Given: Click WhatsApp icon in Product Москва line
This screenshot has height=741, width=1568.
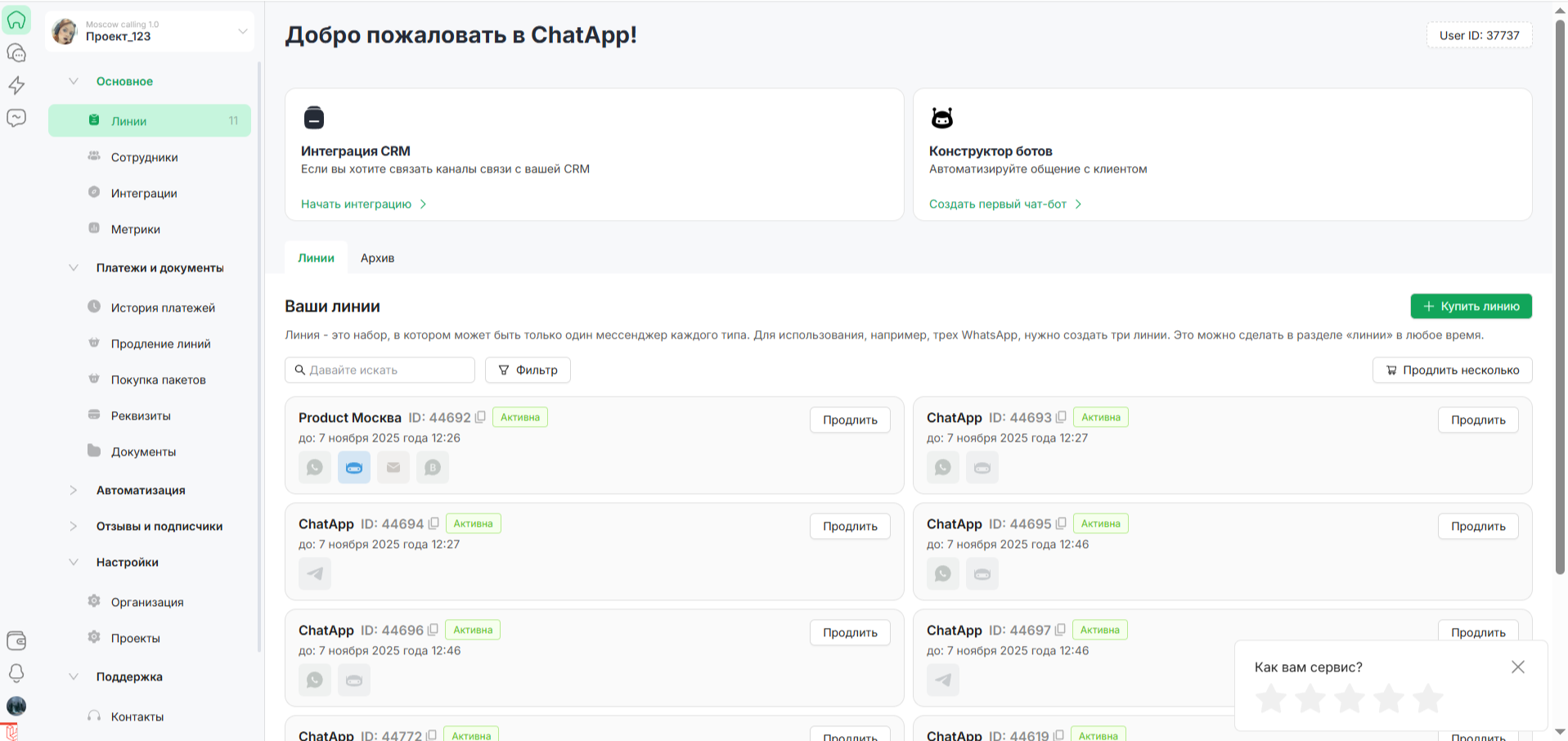Looking at the screenshot, I should click(314, 468).
